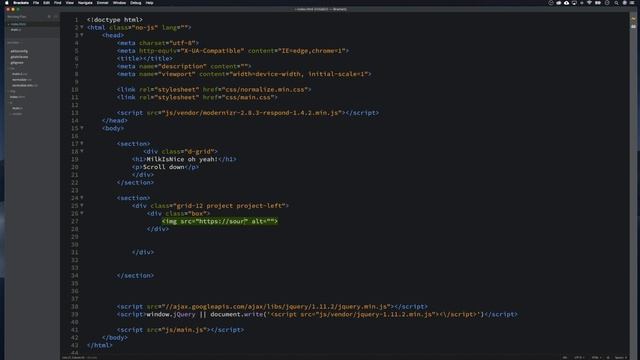This screenshot has width=640, height=360.
Task: Open the Edit menu
Action: pyautogui.click(x=47, y=3)
